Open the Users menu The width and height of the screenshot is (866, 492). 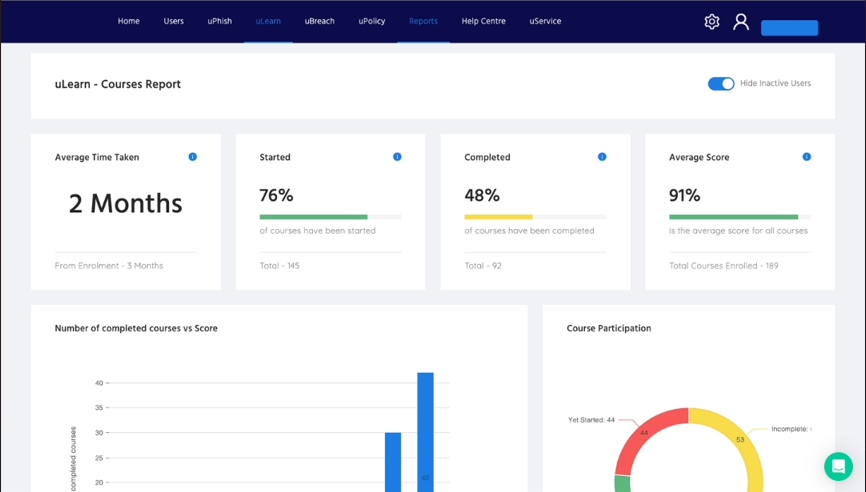173,21
